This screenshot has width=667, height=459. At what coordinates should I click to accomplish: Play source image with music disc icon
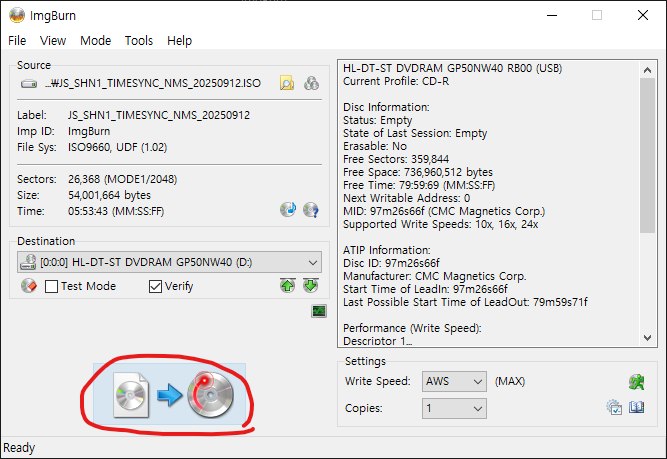click(x=288, y=210)
